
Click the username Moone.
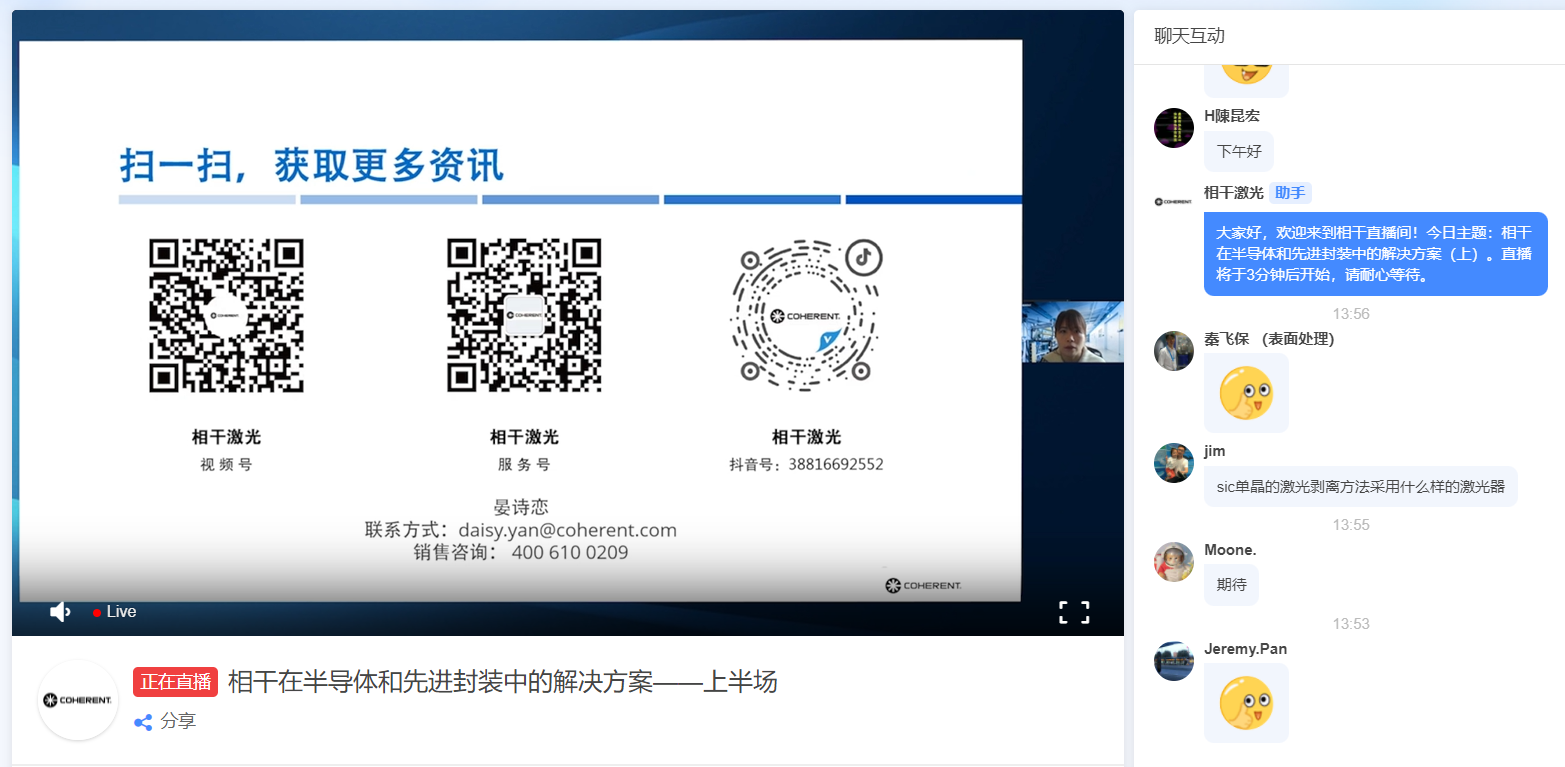(x=1230, y=550)
